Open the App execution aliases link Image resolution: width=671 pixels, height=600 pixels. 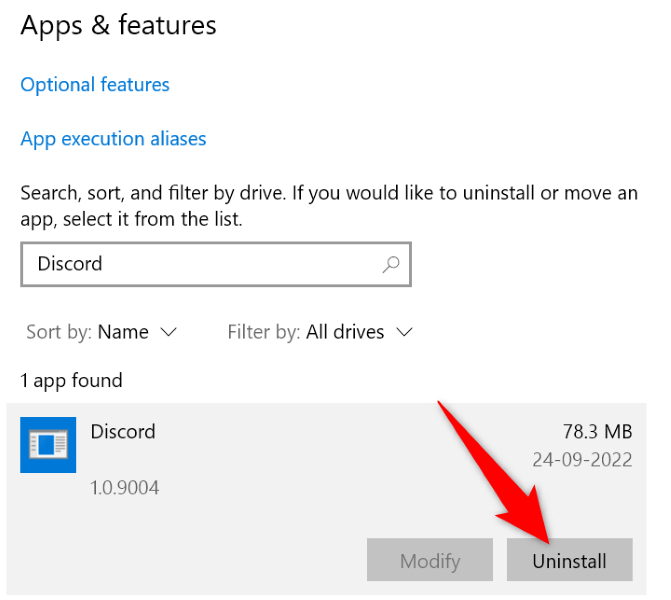click(x=113, y=139)
